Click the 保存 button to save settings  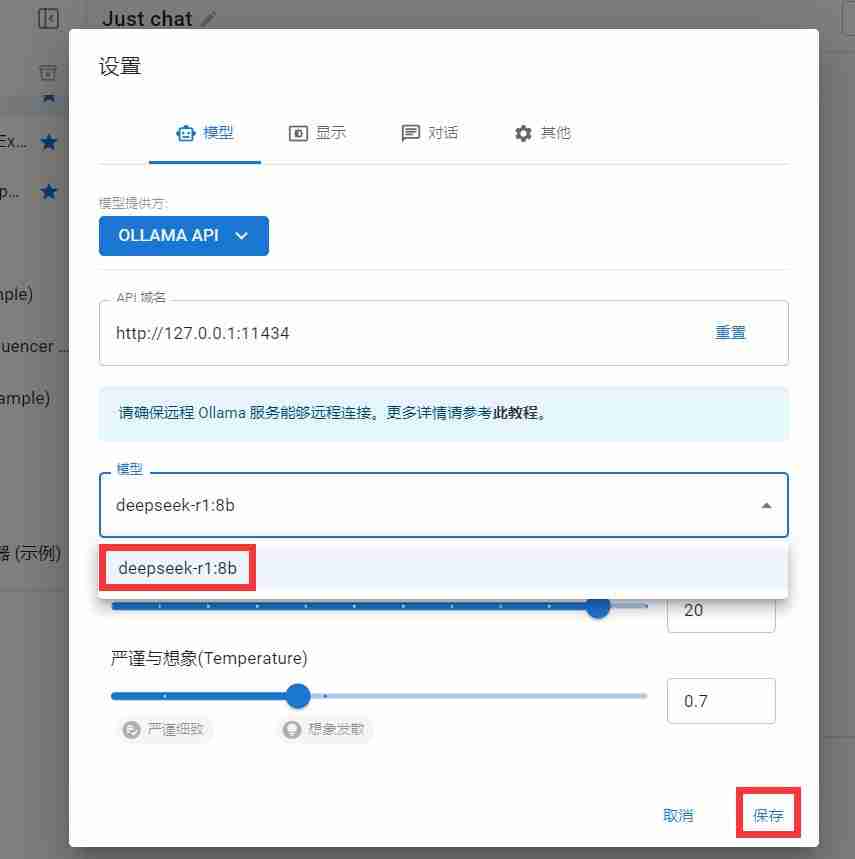tap(767, 815)
